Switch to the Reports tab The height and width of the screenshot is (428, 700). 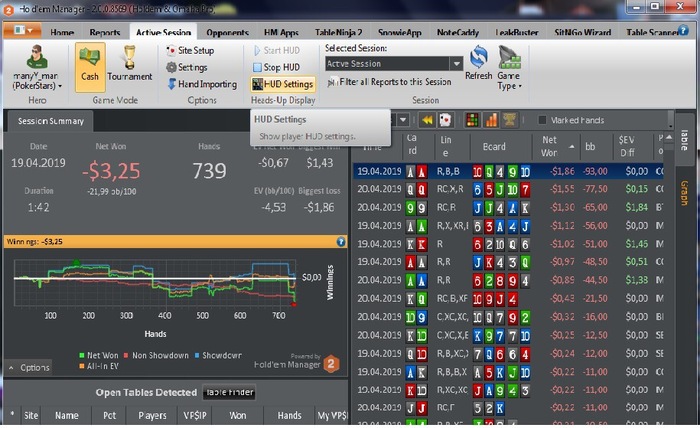click(x=104, y=32)
